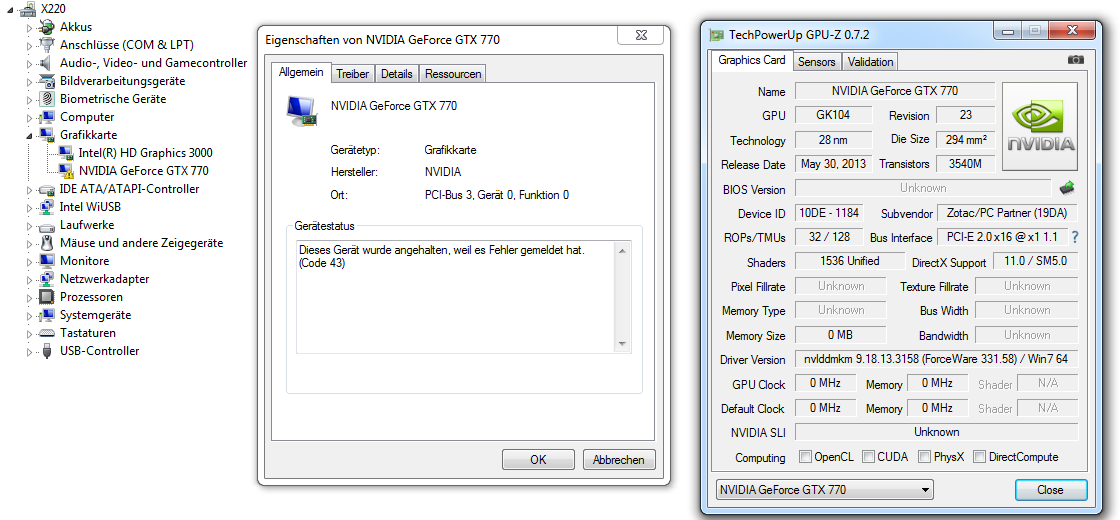This screenshot has height=520, width=1120.
Task: Open the Ressourcen tab
Action: click(453, 74)
